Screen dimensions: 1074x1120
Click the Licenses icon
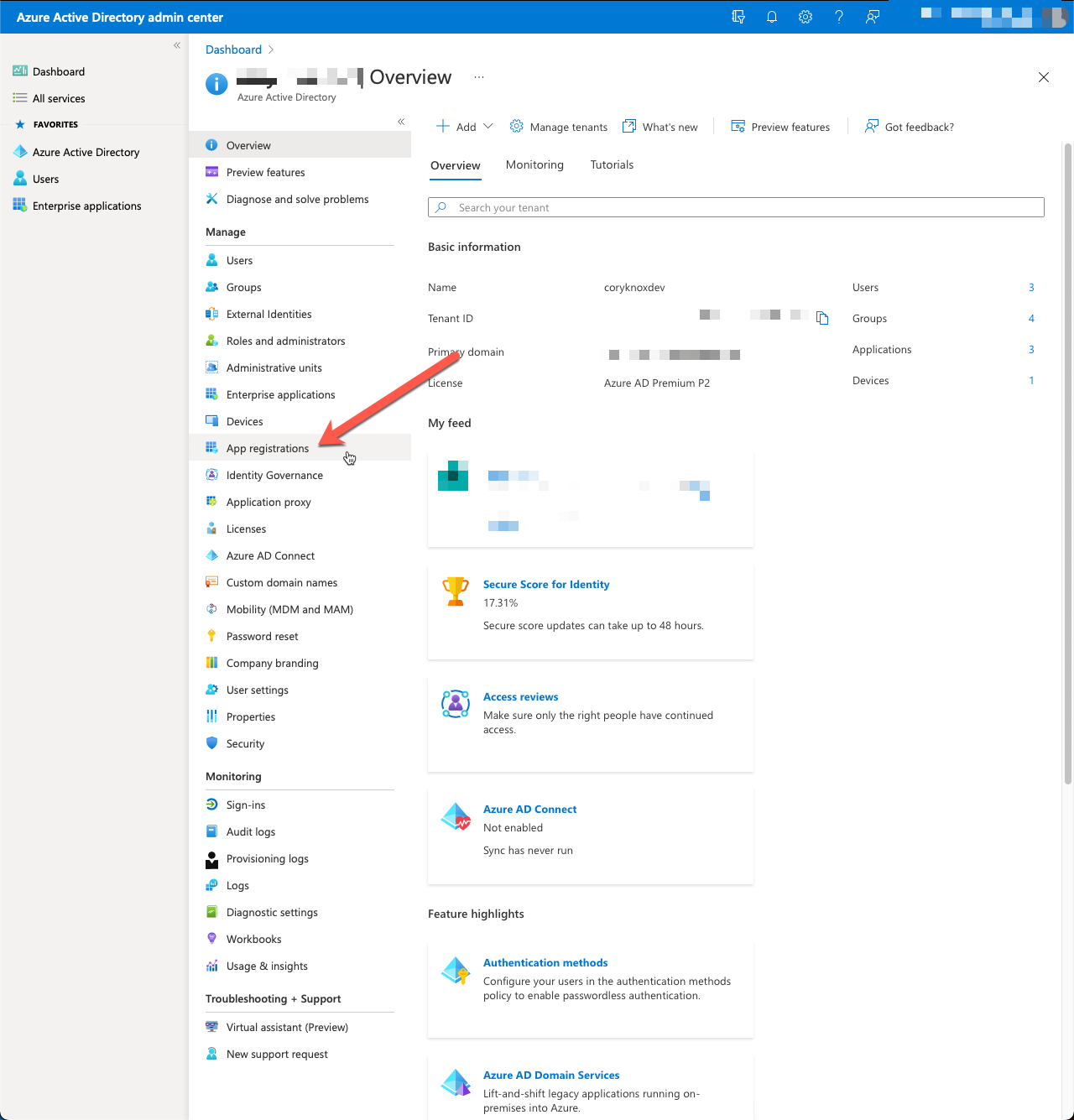coord(212,529)
